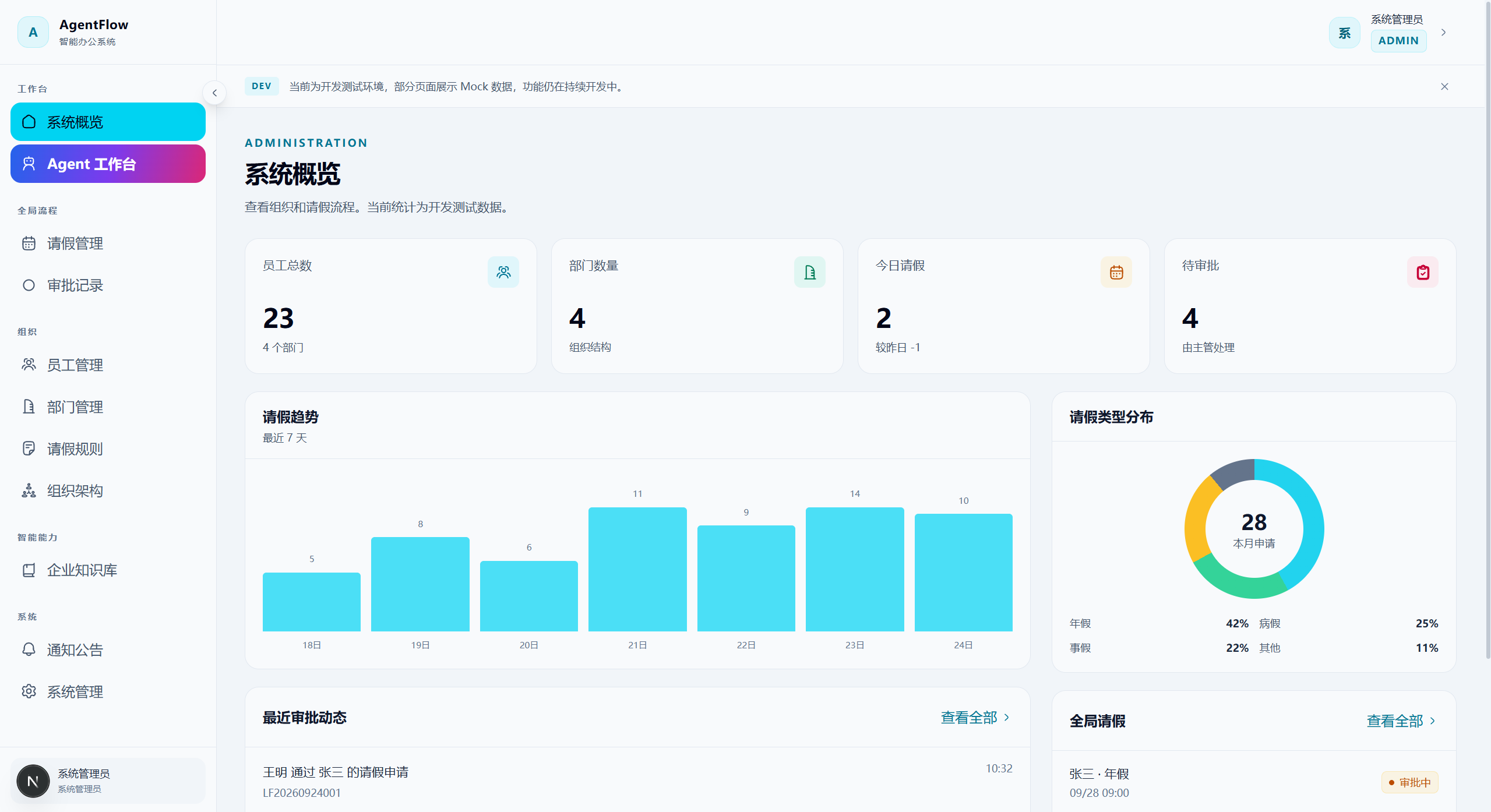Click the 23日 bar labeled 14
Viewport: 1491px width, 812px height.
855,569
